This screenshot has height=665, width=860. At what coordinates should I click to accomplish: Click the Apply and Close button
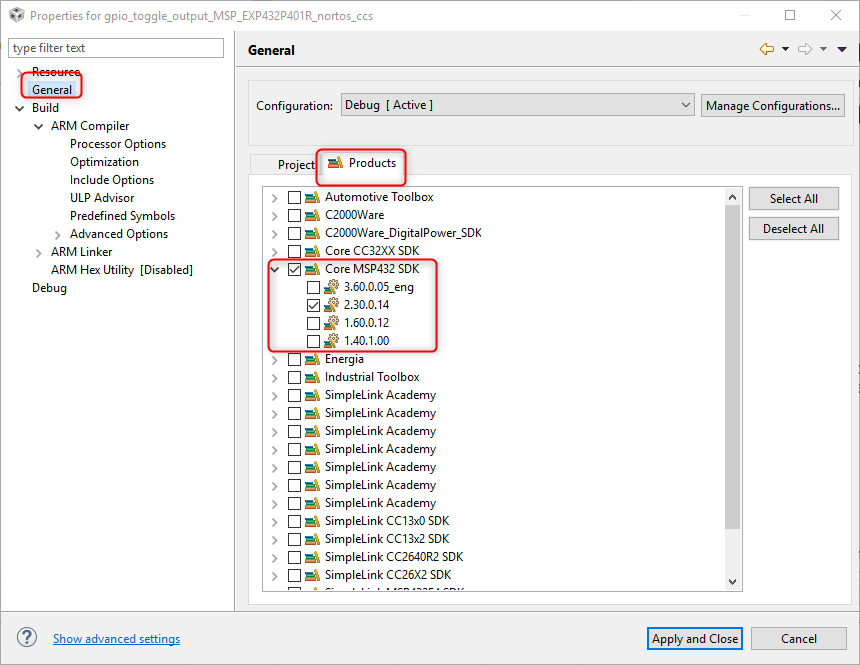[694, 638]
